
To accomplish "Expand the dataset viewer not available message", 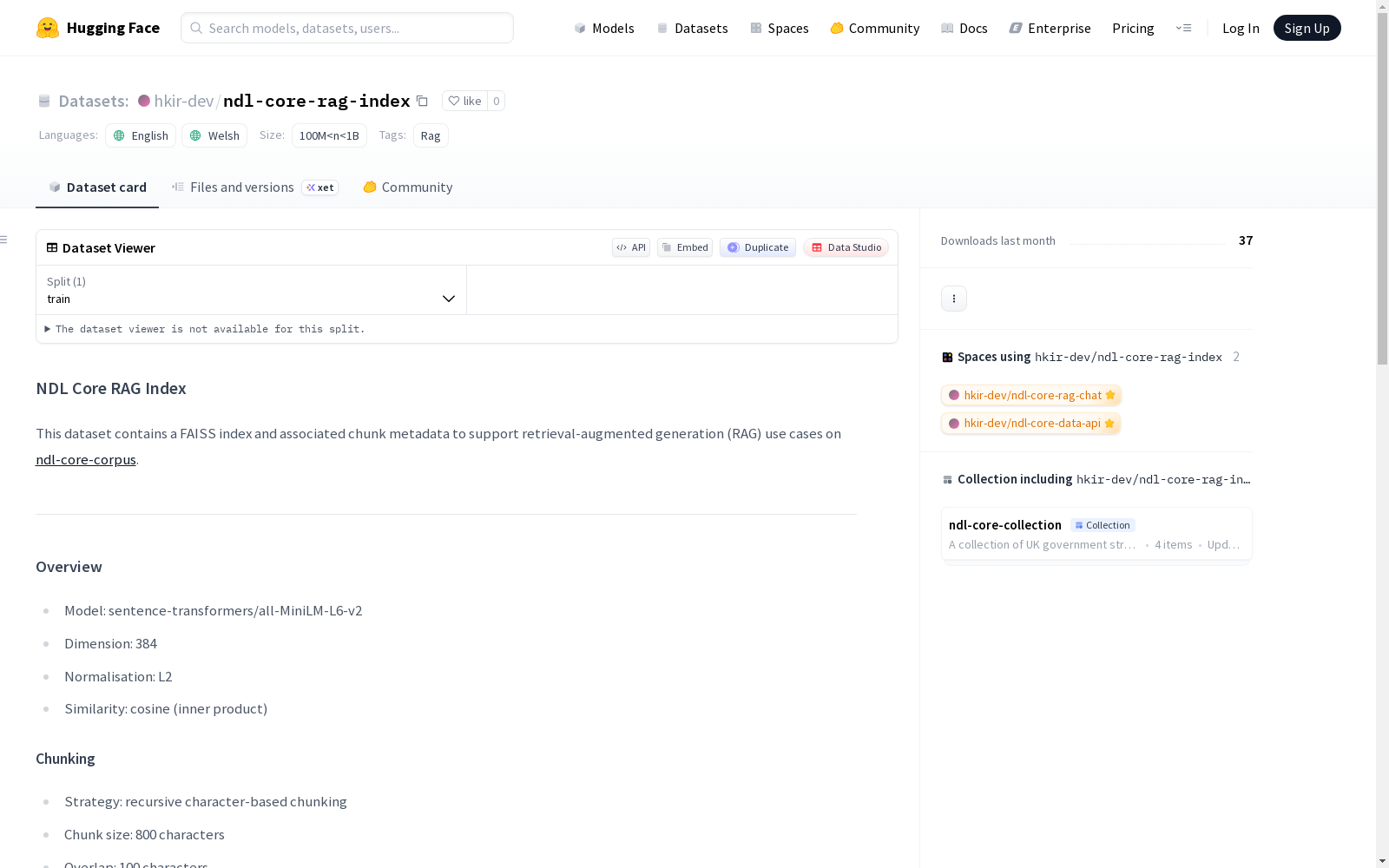I will pyautogui.click(x=205, y=329).
